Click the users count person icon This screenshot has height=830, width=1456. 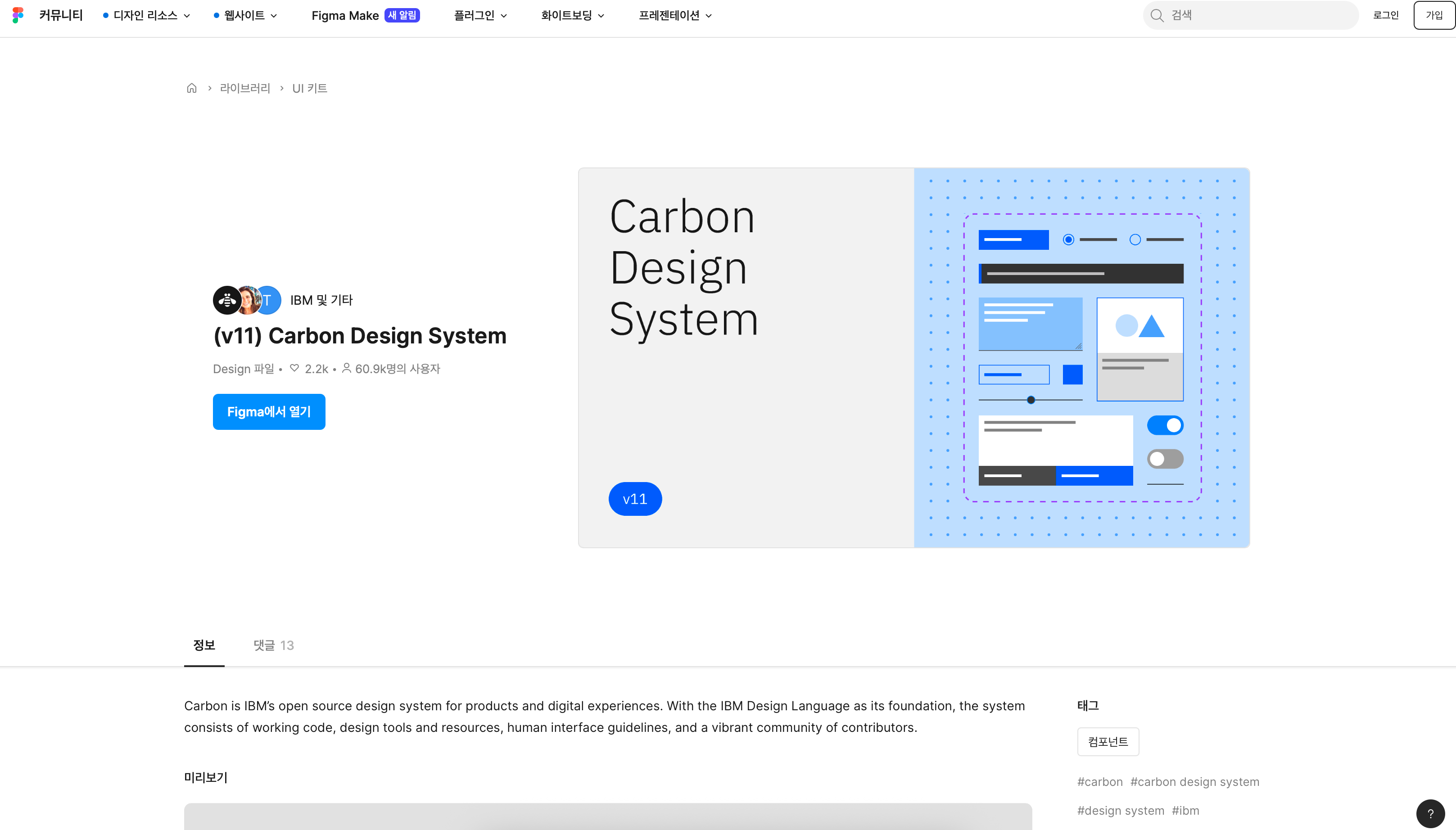coord(346,368)
